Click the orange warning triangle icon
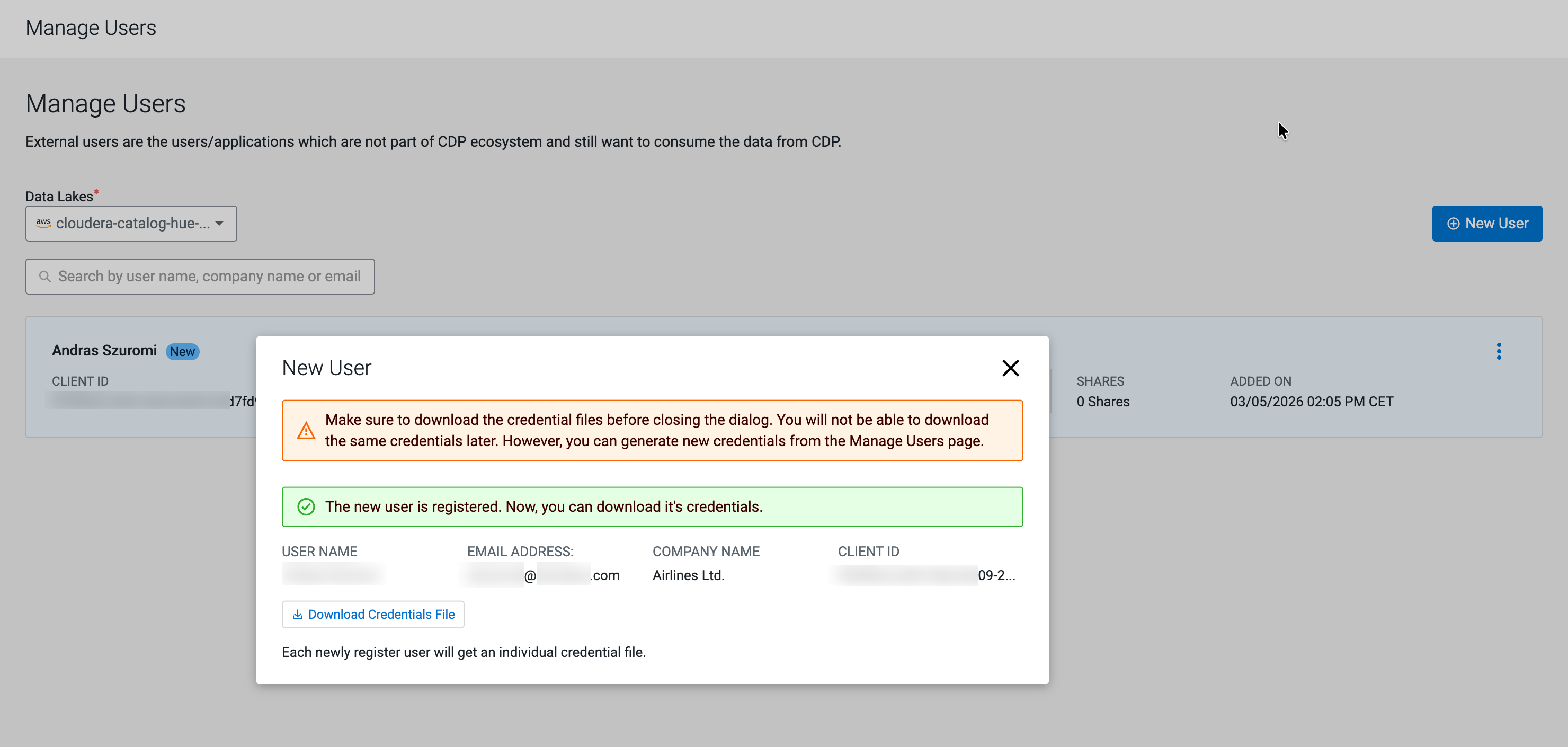1568x747 pixels. (306, 430)
